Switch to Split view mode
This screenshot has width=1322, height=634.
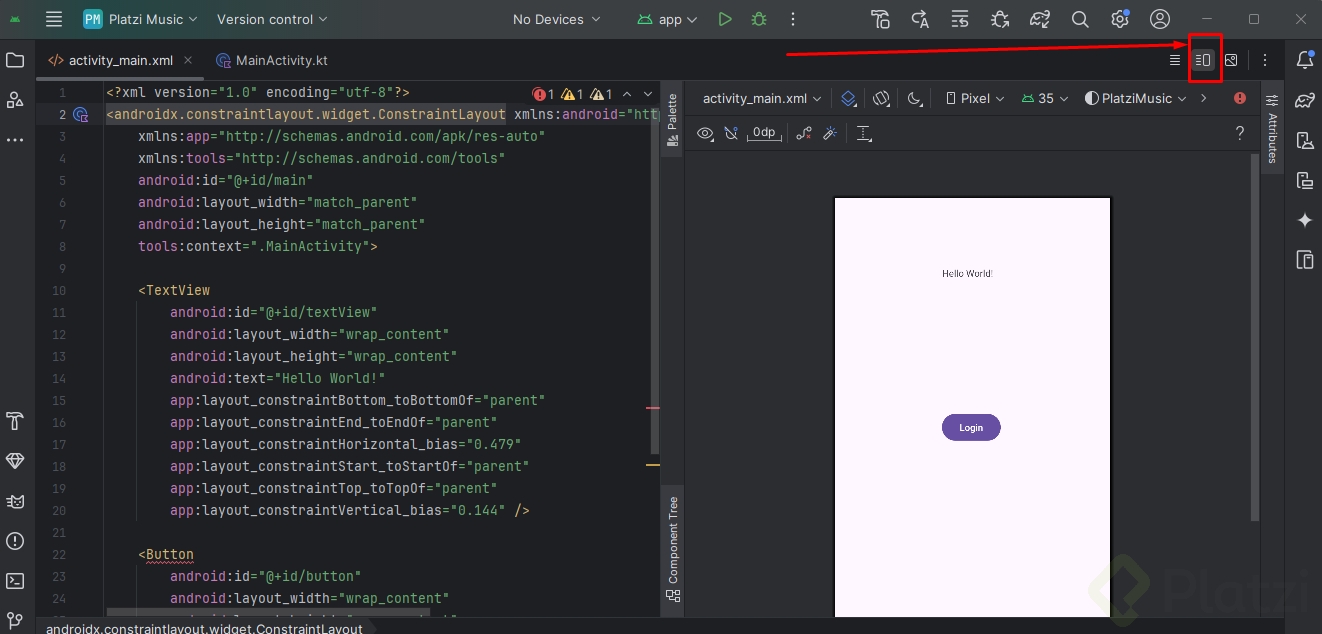[1203, 60]
